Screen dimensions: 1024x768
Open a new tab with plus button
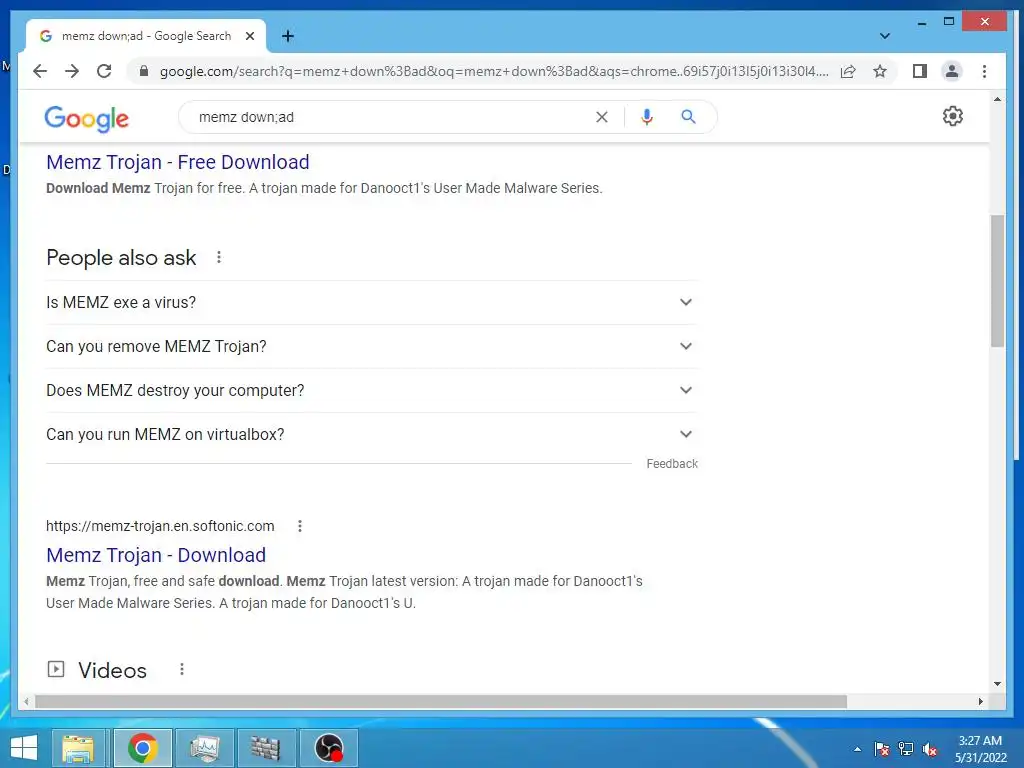tap(287, 36)
